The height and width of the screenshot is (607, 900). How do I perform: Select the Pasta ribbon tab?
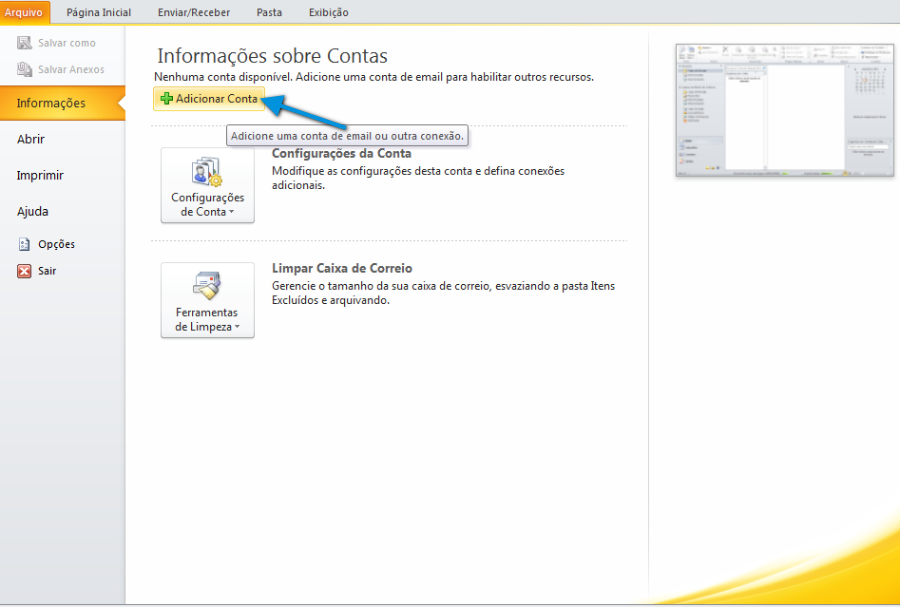268,12
